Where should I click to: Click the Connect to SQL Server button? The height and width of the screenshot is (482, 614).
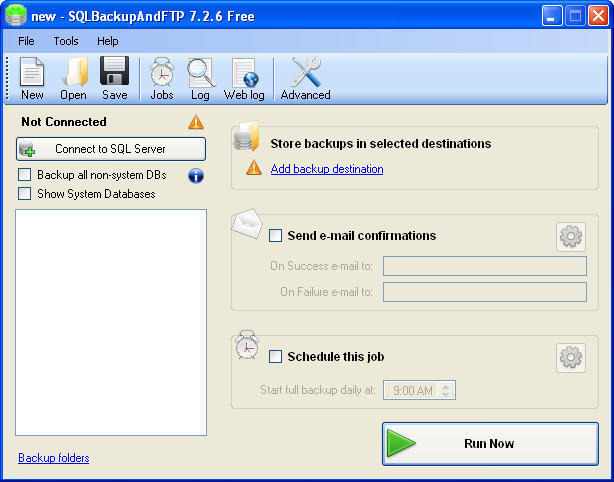click(111, 149)
